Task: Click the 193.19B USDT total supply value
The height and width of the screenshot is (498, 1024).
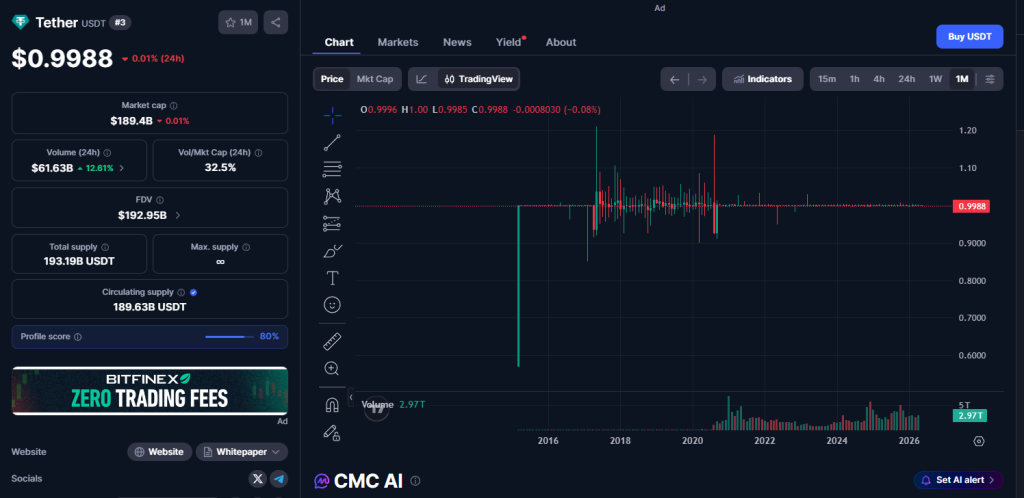Action: tap(80, 261)
